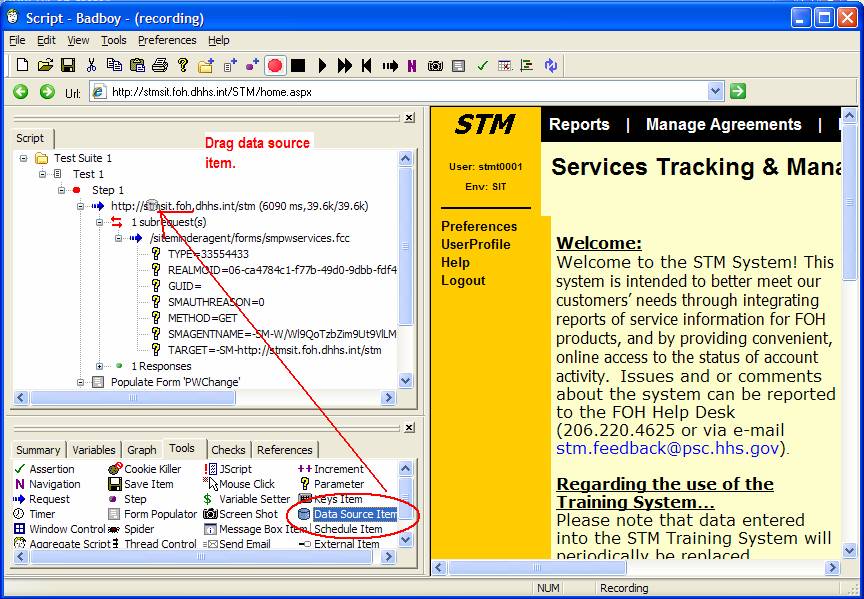Click the green browser Back arrow

20,92
